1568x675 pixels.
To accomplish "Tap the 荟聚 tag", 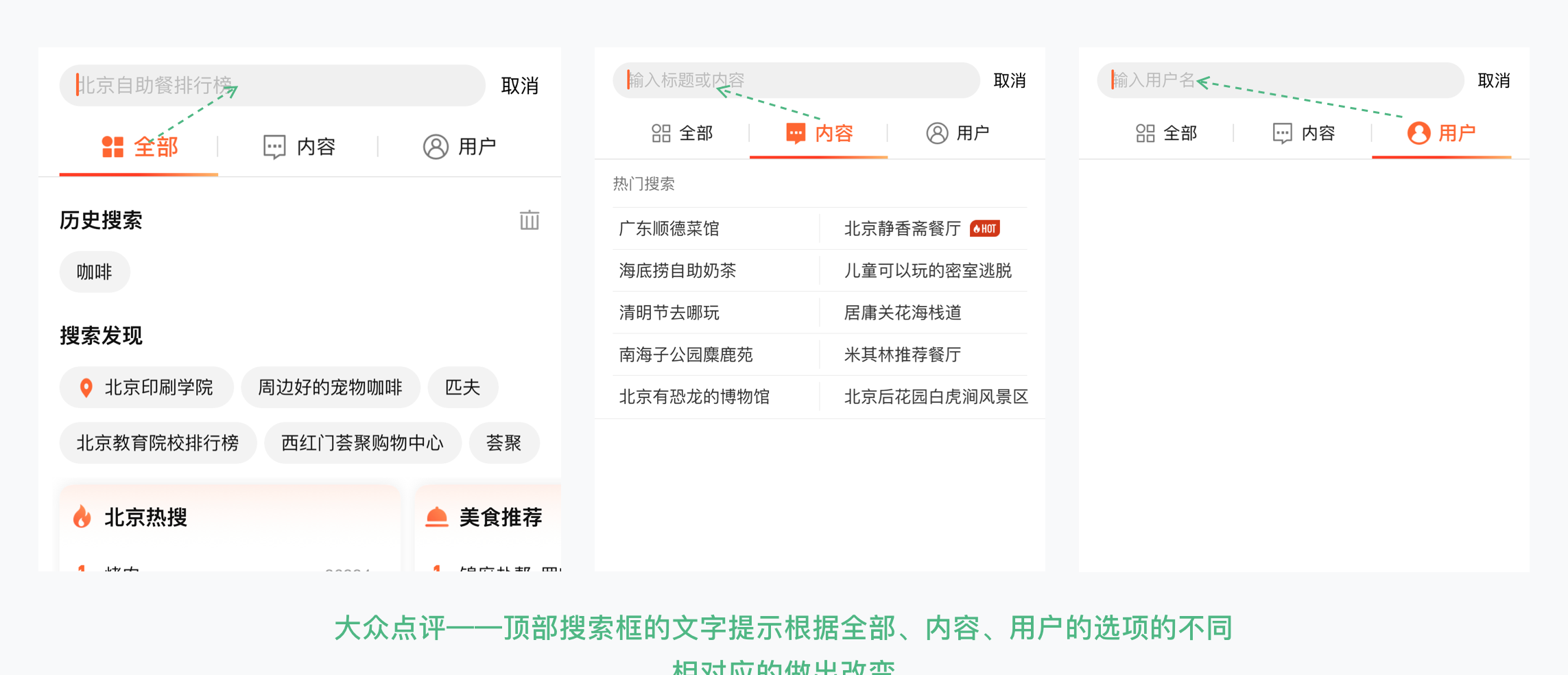I will 504,443.
